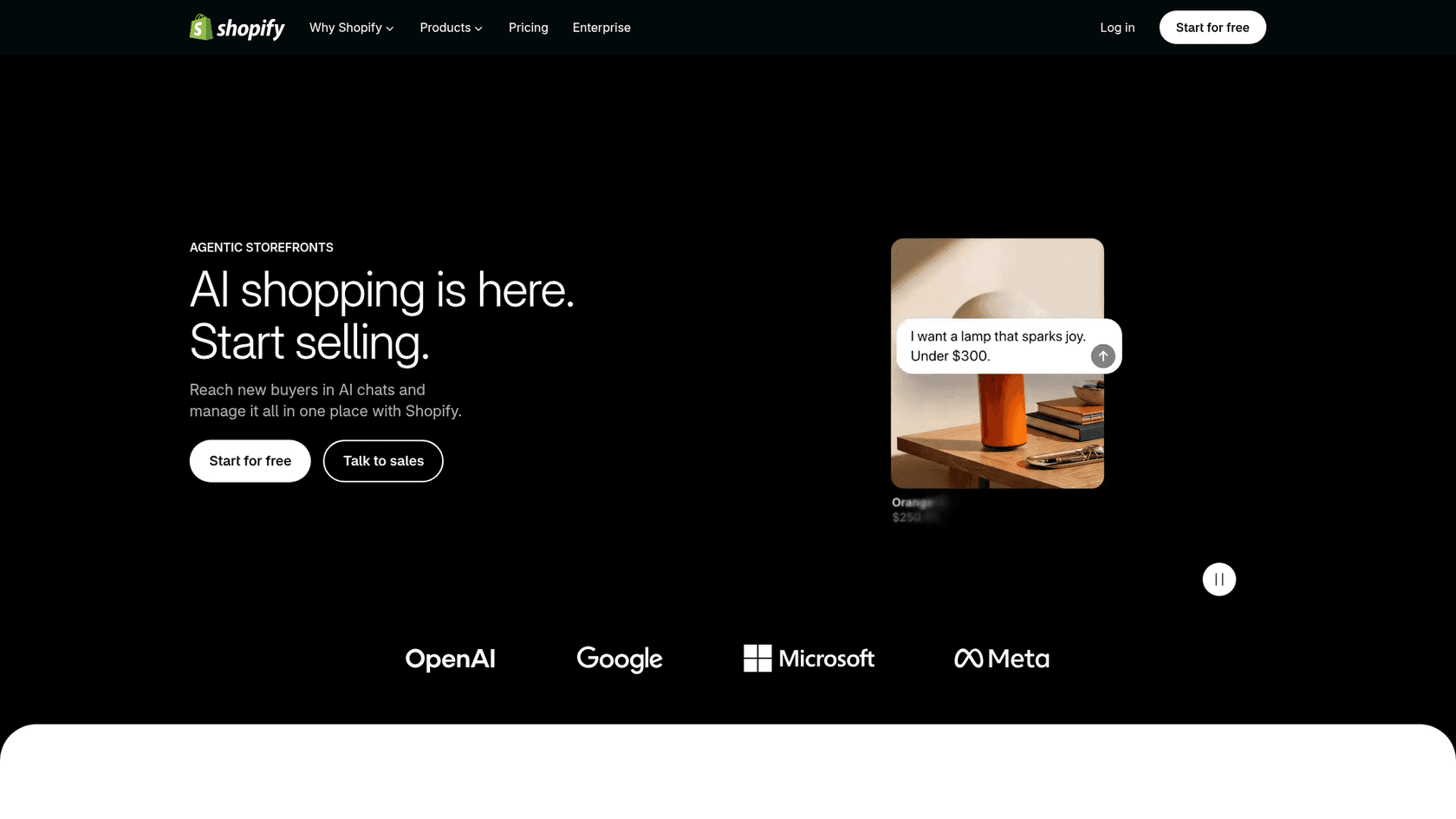
Task: Click the OpenAI logo
Action: (451, 659)
